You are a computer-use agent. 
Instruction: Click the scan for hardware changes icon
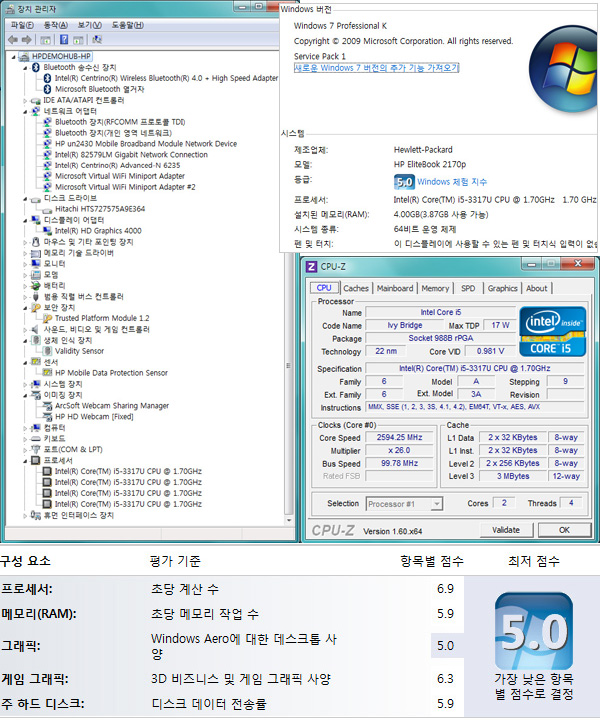[96, 40]
